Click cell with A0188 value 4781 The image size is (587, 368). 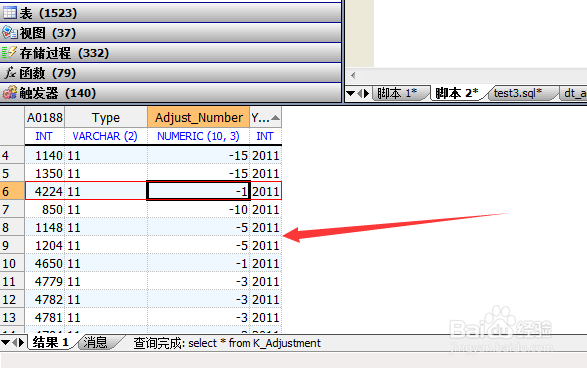pos(45,317)
